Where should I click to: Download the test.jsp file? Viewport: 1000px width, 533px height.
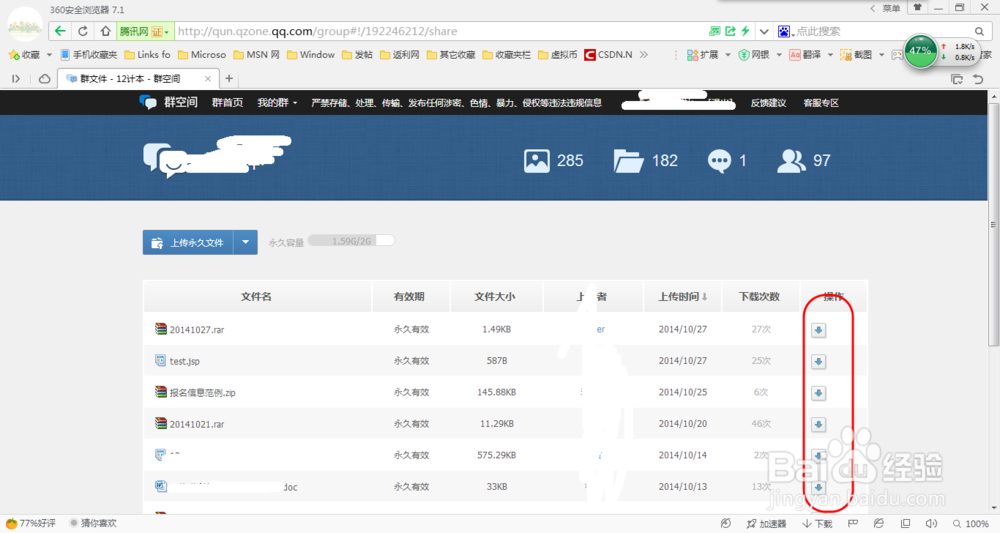pos(818,361)
